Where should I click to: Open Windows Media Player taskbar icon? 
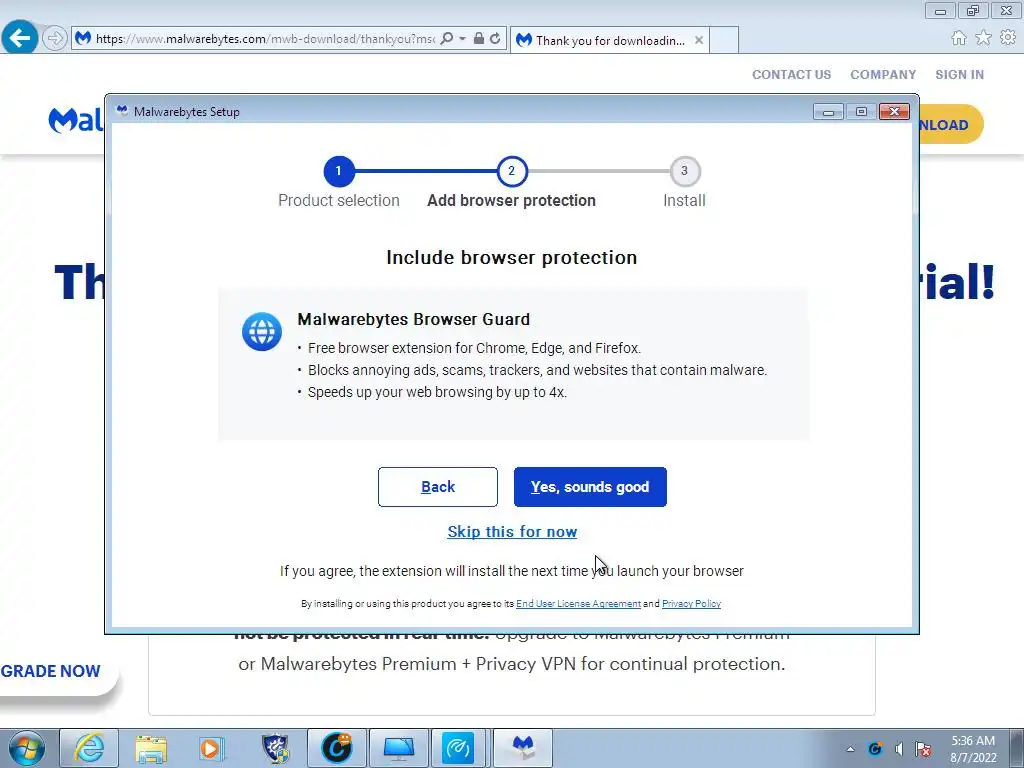tap(212, 748)
